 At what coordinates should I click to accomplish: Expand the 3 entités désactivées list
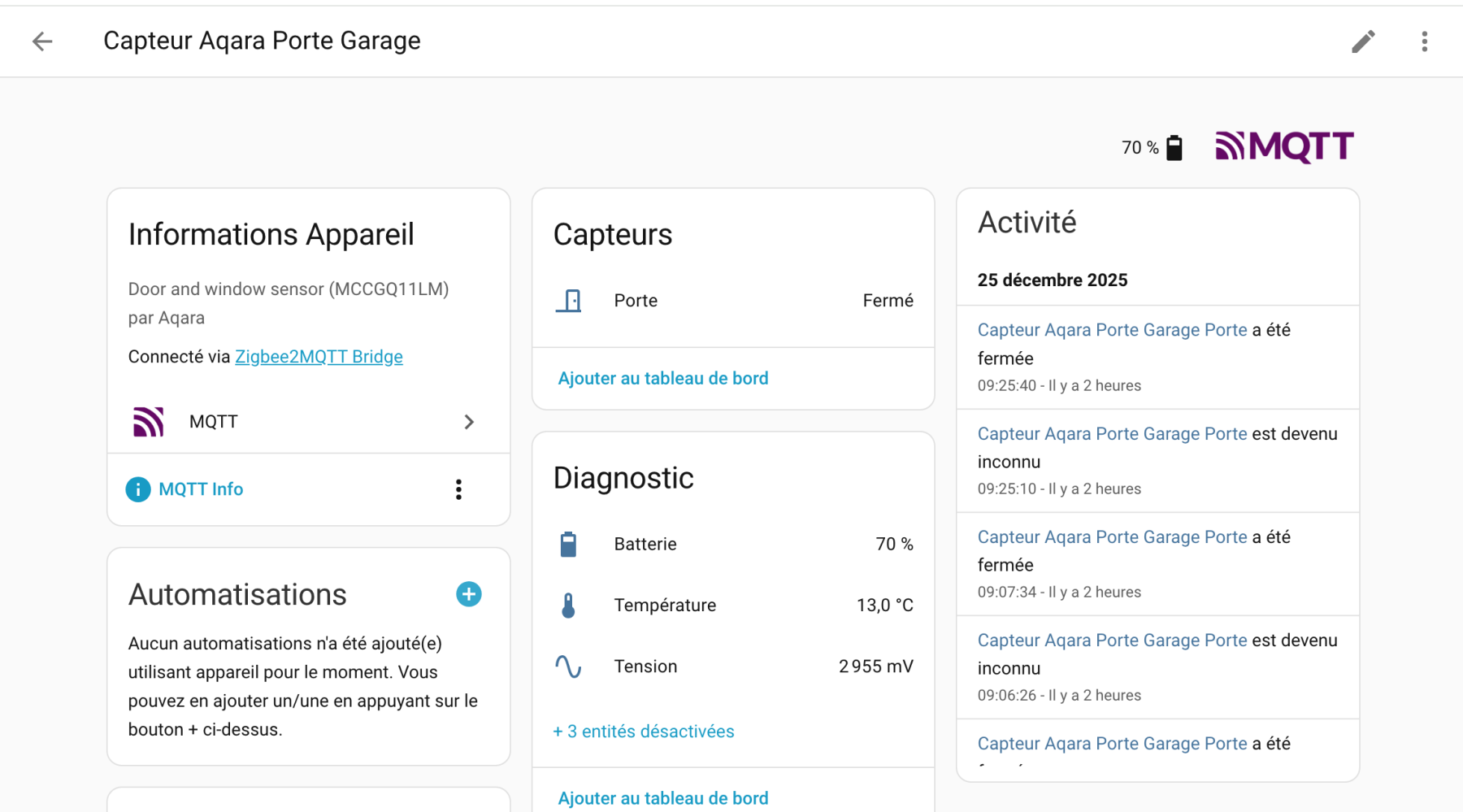coord(643,732)
